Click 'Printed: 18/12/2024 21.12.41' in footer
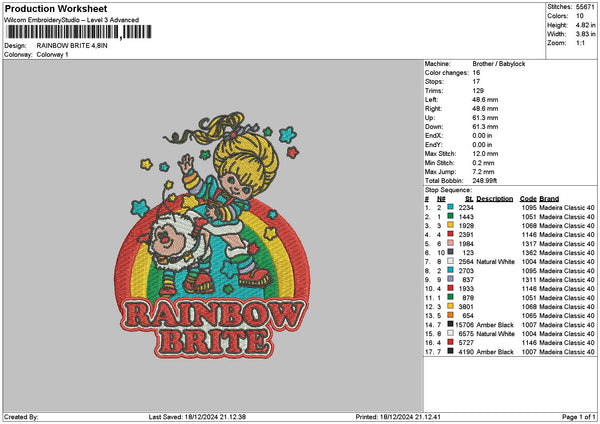Screen dimensions: 600x424 [x=398, y=417]
